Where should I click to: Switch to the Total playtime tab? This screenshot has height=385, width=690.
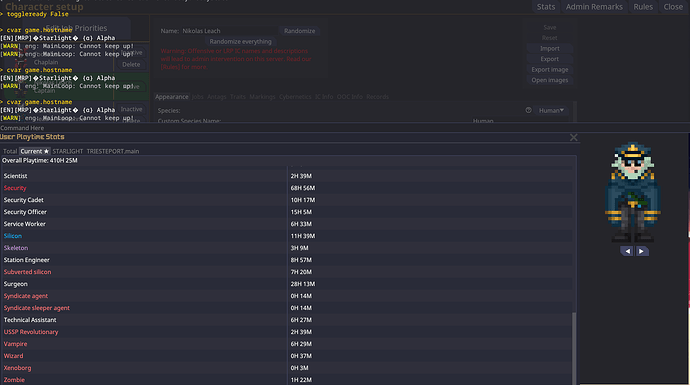click(x=10, y=151)
